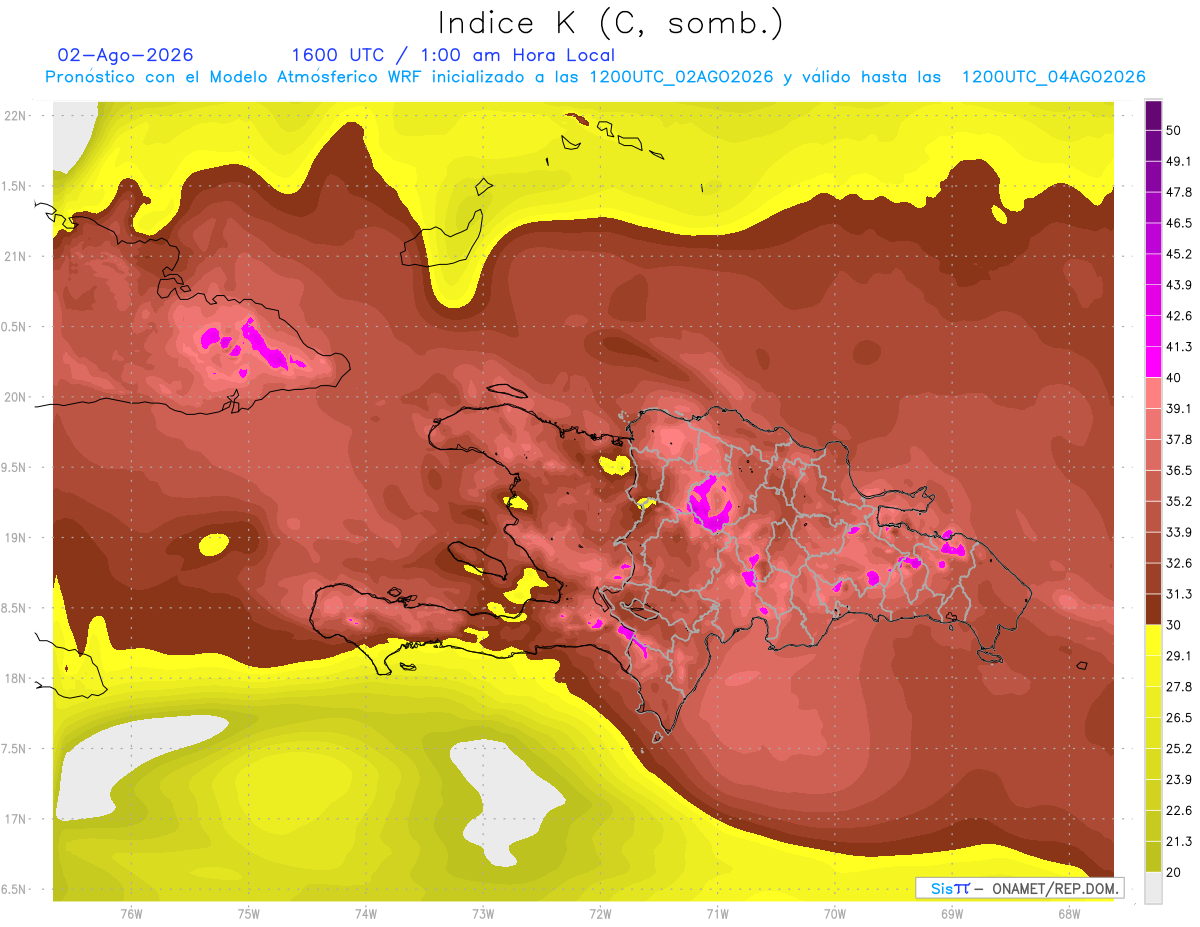1200x927 pixels.
Task: Select the pink legend band between 39.1 and 40
Action: pyautogui.click(x=1153, y=393)
